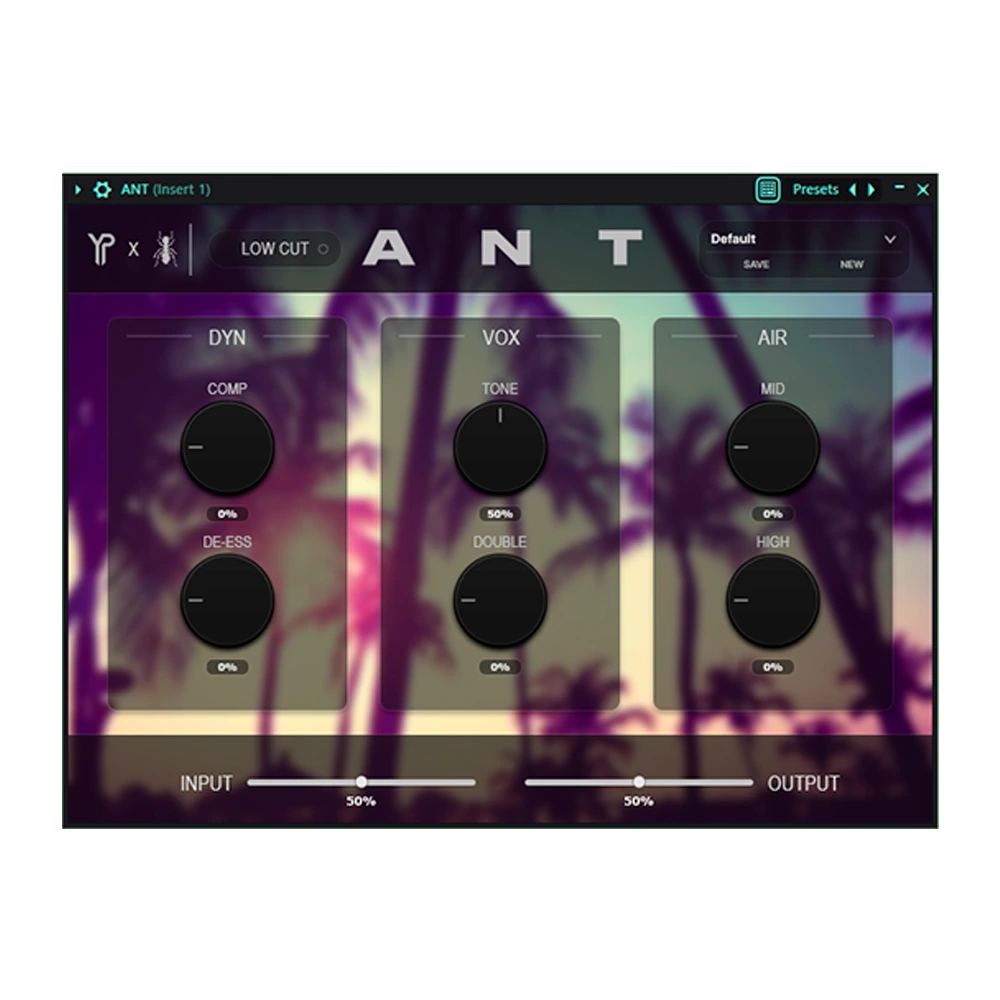Click the HIGH knob in AIR section
The width and height of the screenshot is (1000, 1000).
[x=772, y=600]
